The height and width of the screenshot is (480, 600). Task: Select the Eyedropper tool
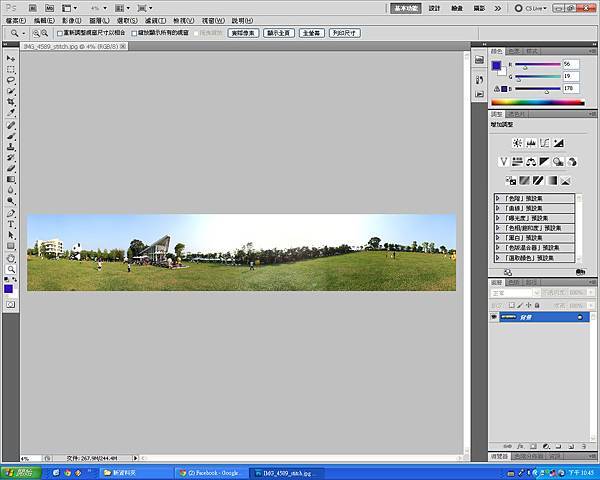click(x=11, y=113)
